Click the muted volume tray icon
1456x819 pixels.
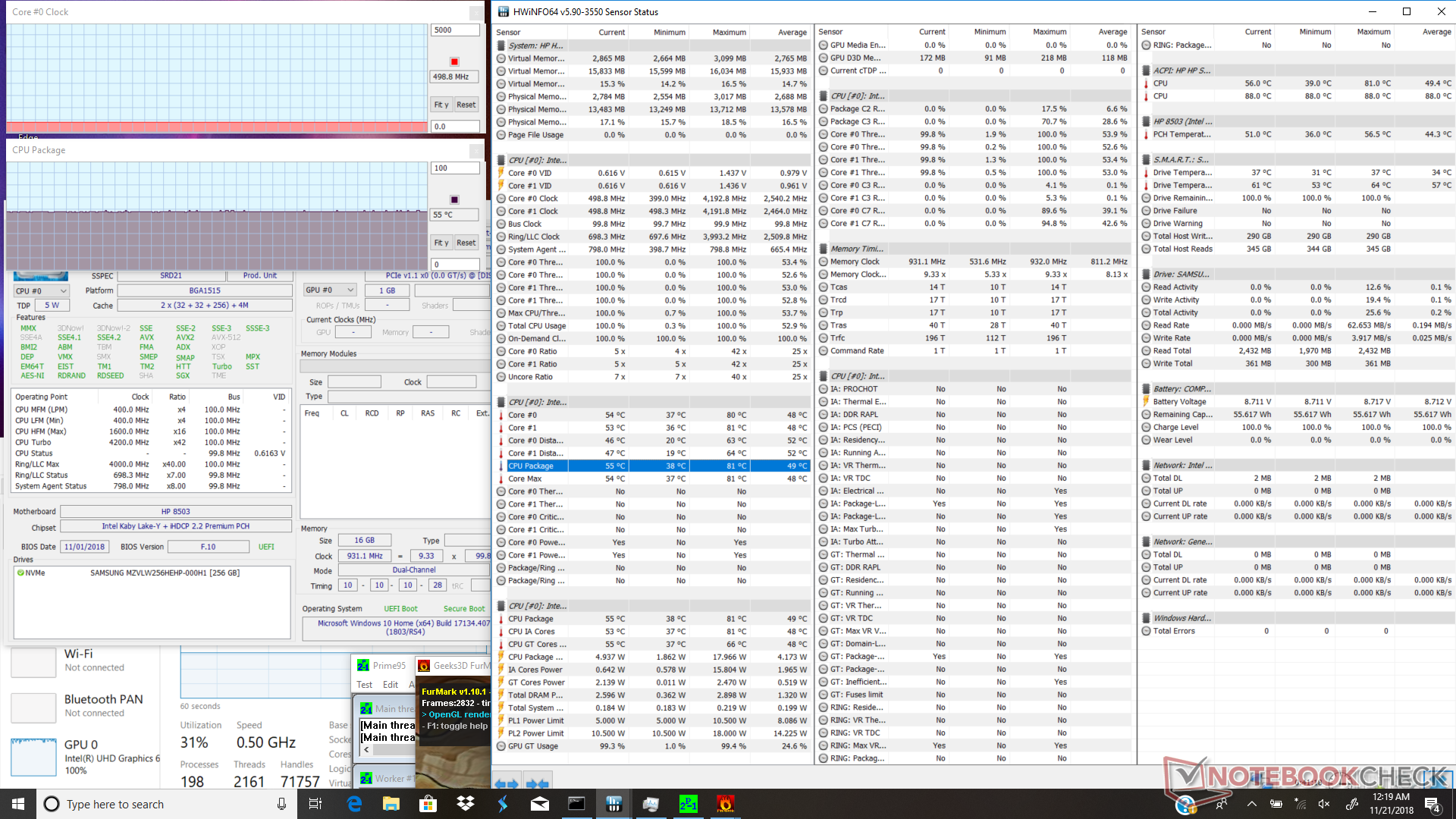pos(1324,804)
